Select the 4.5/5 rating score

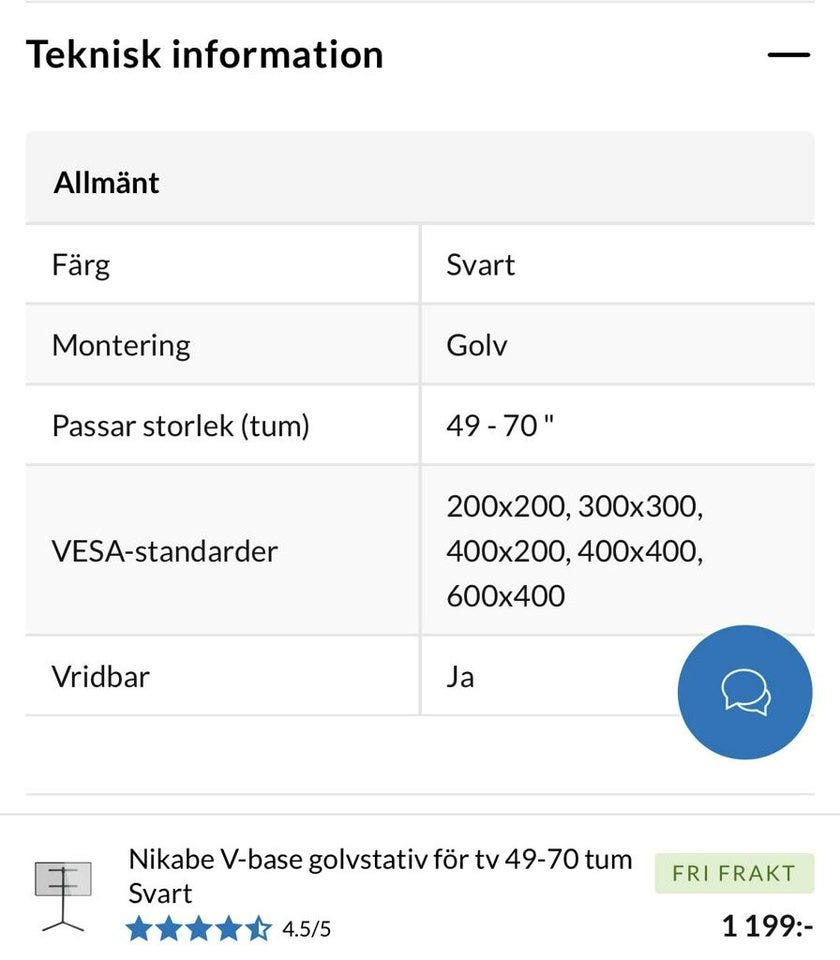pyautogui.click(x=306, y=929)
